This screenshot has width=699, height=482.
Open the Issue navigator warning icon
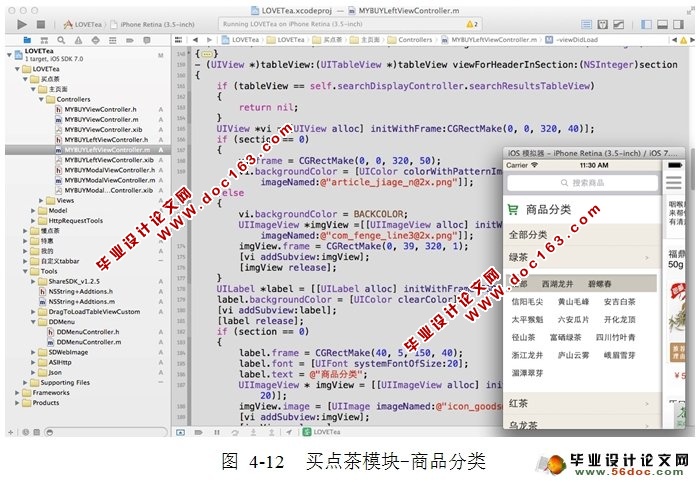(78, 40)
